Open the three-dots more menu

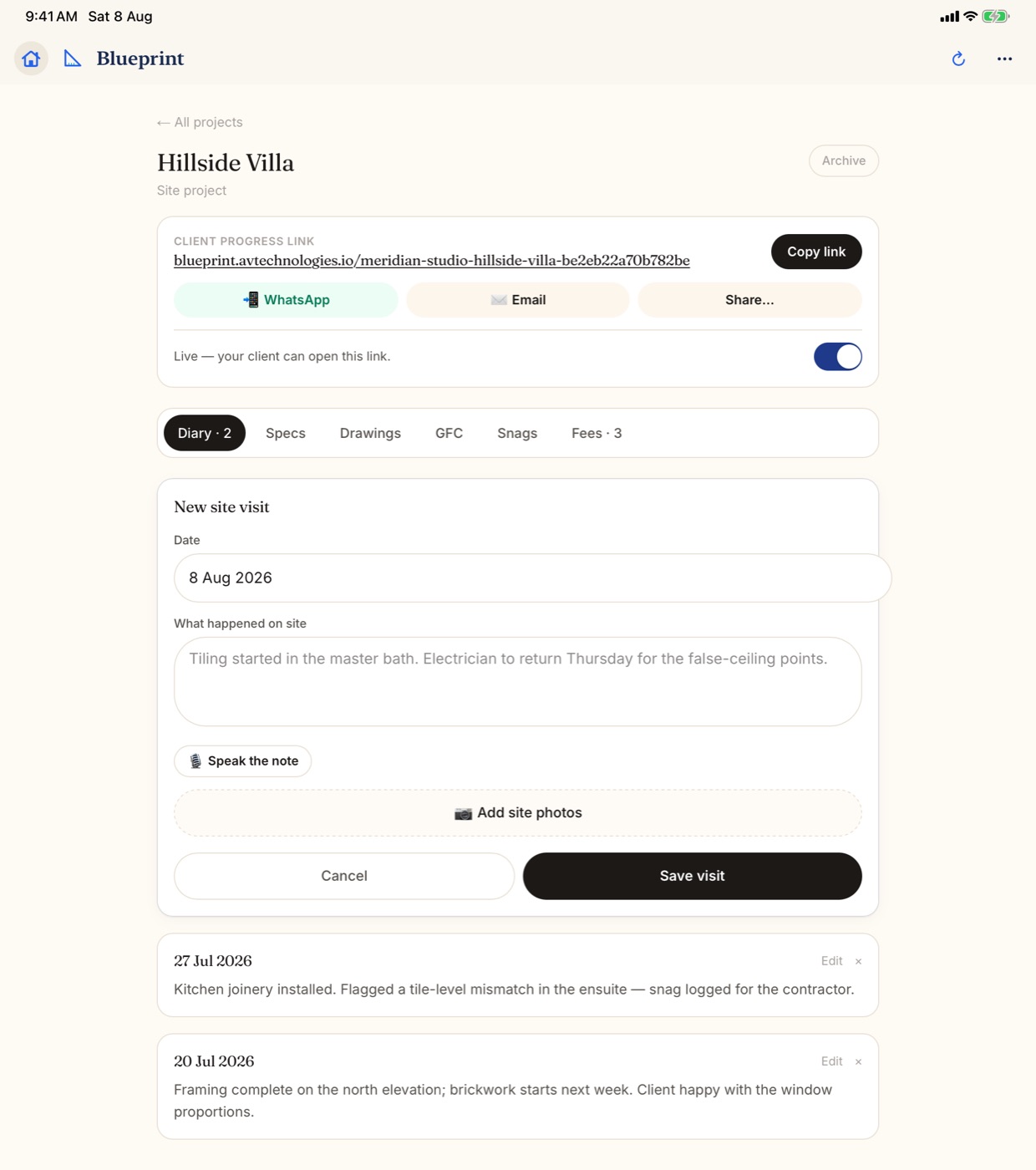tap(1004, 58)
